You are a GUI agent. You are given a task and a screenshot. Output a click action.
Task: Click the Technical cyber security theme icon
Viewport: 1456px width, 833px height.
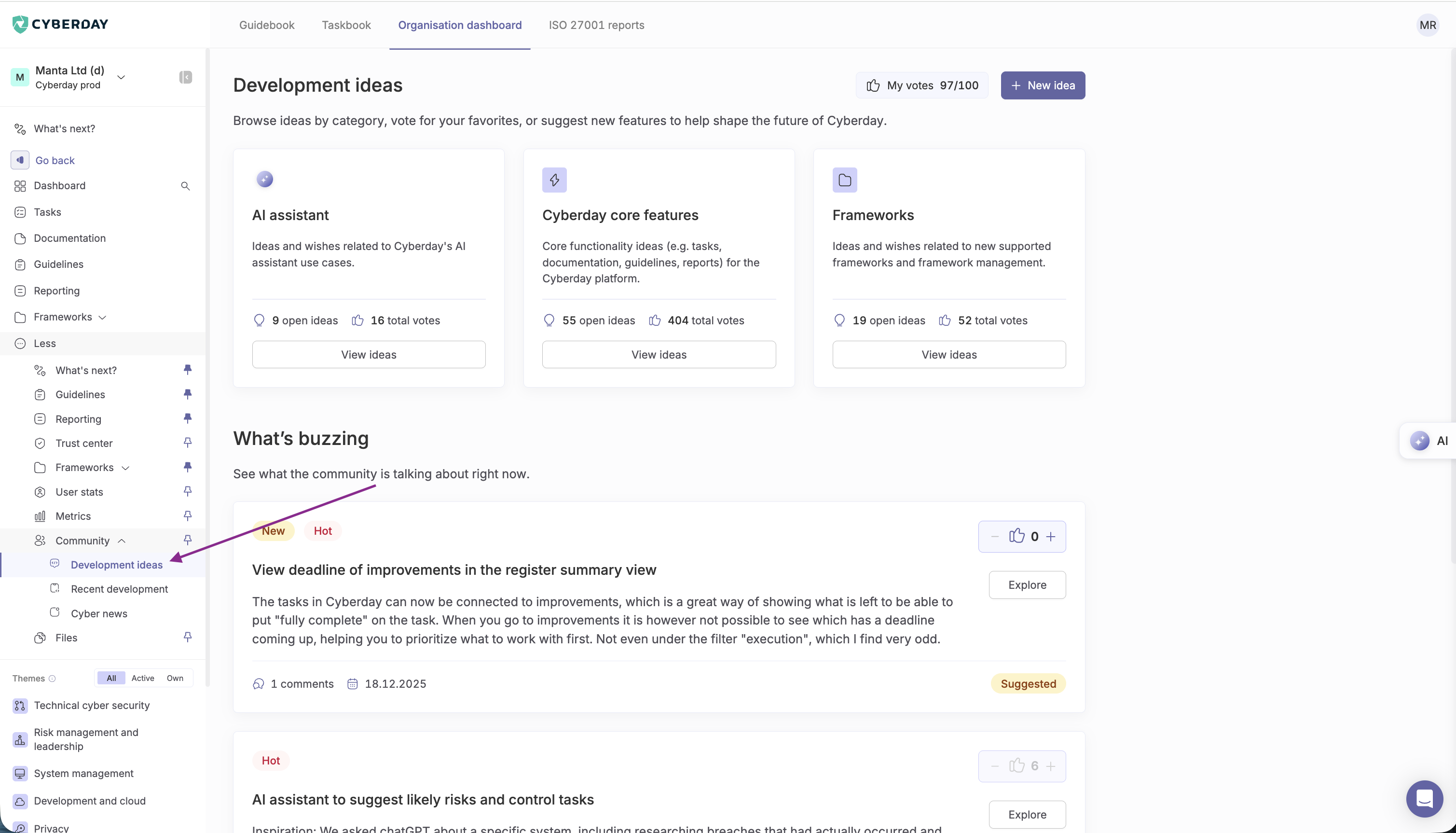[x=20, y=706]
